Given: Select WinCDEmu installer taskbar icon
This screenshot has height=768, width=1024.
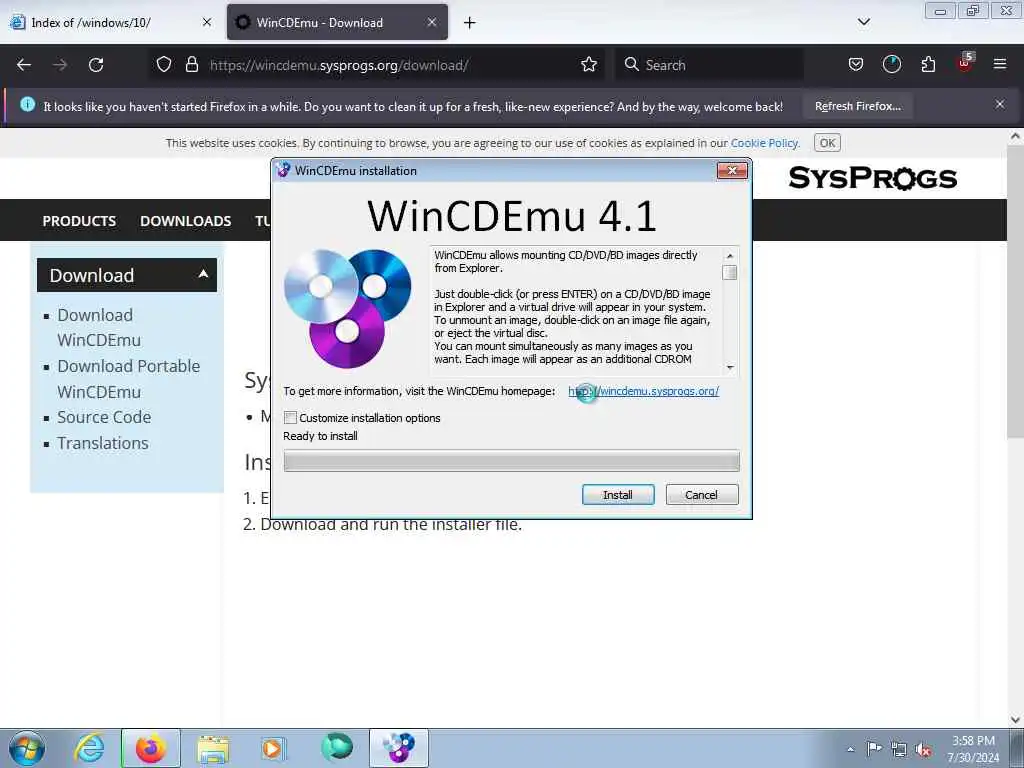Looking at the screenshot, I should pyautogui.click(x=398, y=748).
